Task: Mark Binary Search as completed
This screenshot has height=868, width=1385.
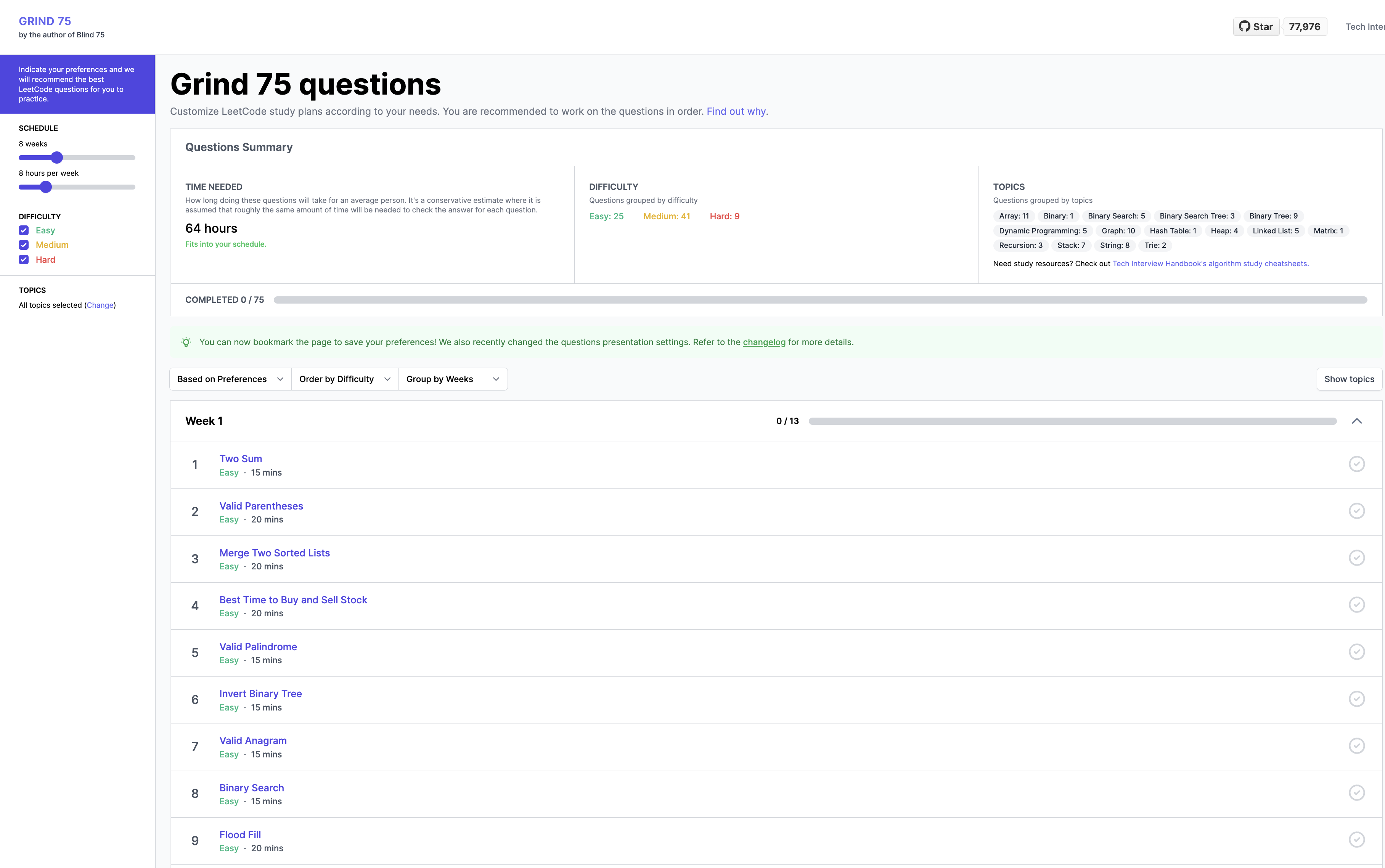Action: click(x=1356, y=793)
